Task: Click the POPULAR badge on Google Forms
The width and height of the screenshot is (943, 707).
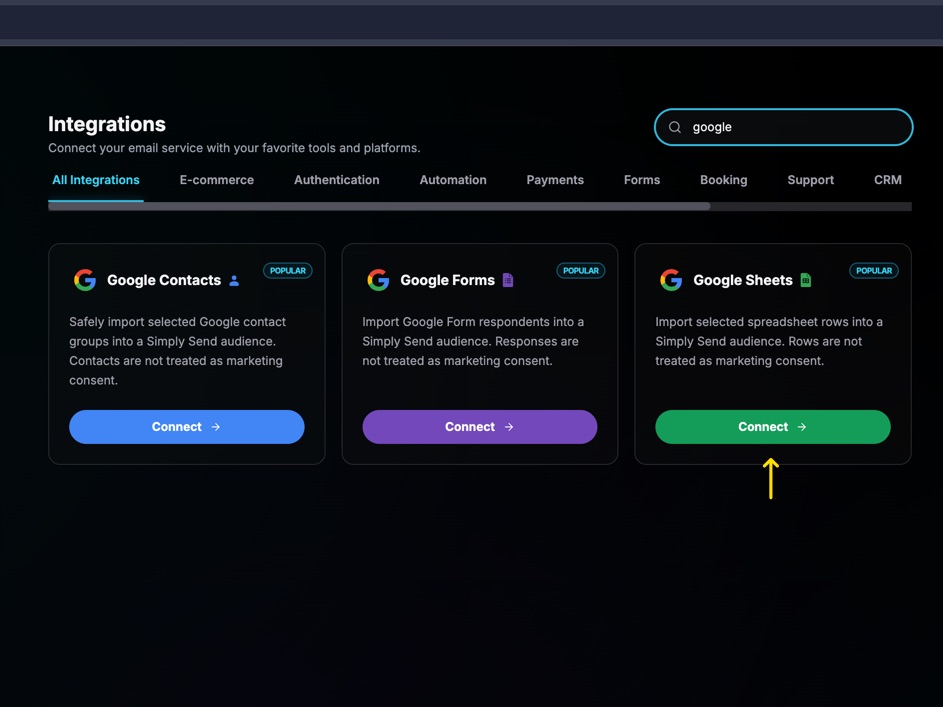Action: pos(580,271)
